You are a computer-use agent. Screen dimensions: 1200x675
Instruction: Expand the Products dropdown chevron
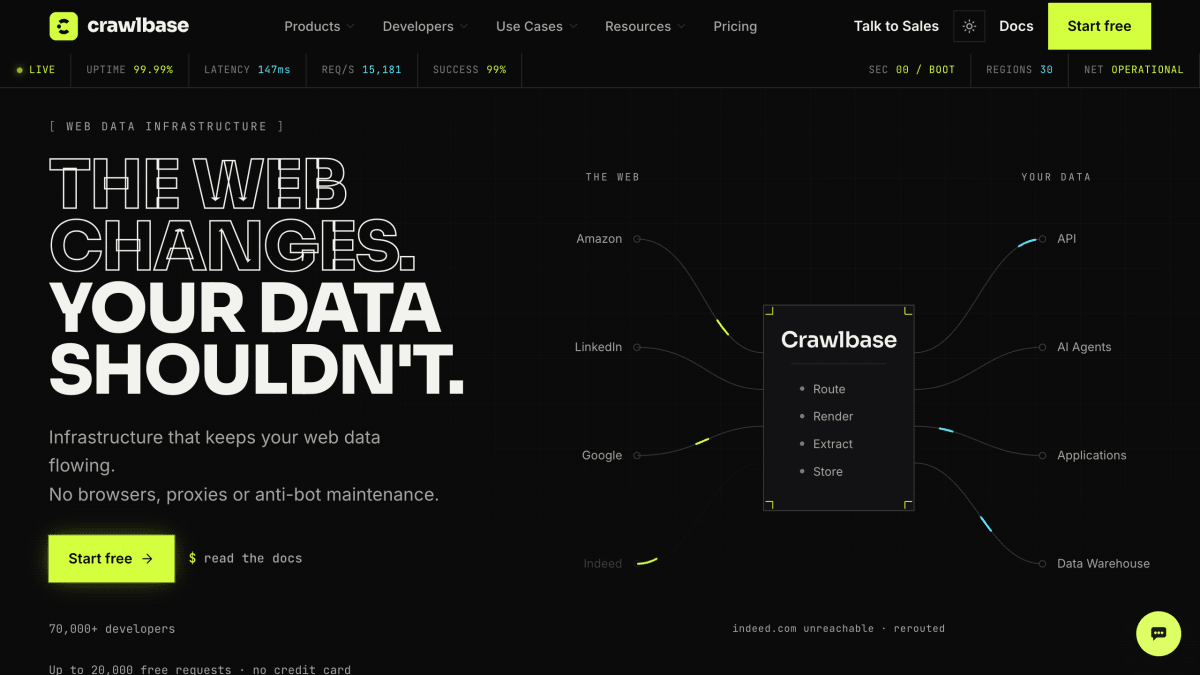coord(350,27)
